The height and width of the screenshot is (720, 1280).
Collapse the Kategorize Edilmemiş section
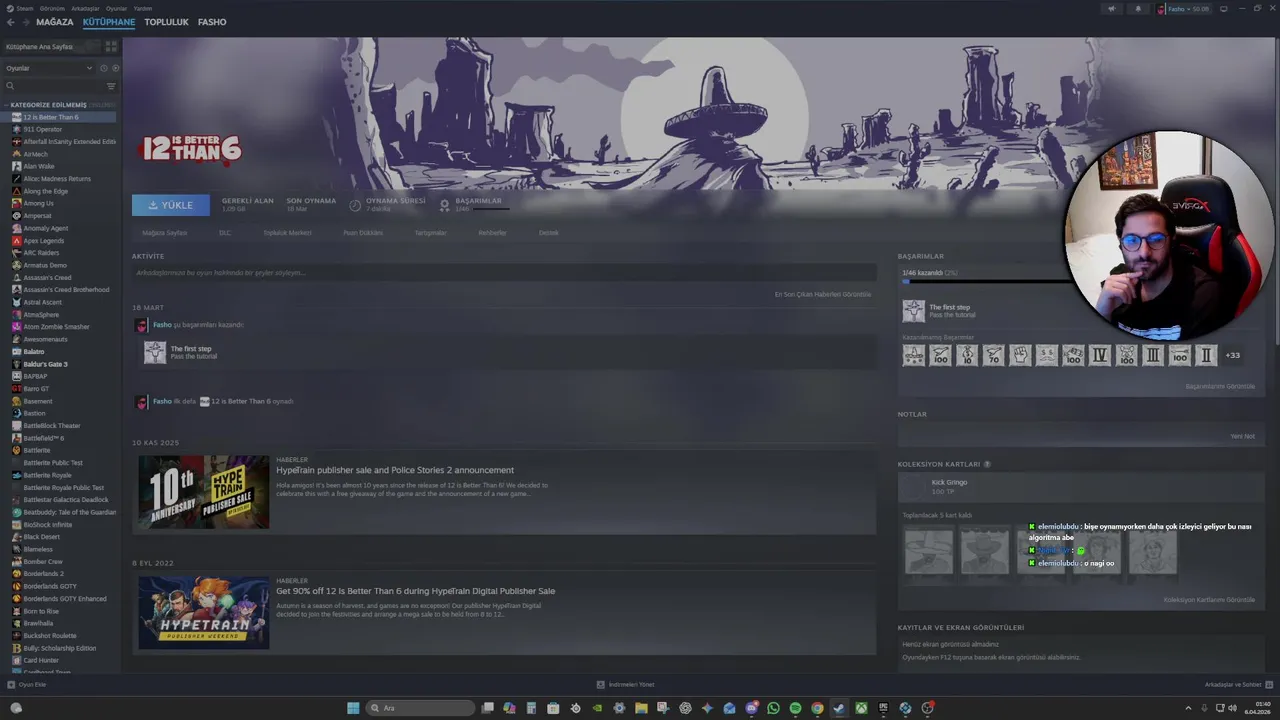6,105
